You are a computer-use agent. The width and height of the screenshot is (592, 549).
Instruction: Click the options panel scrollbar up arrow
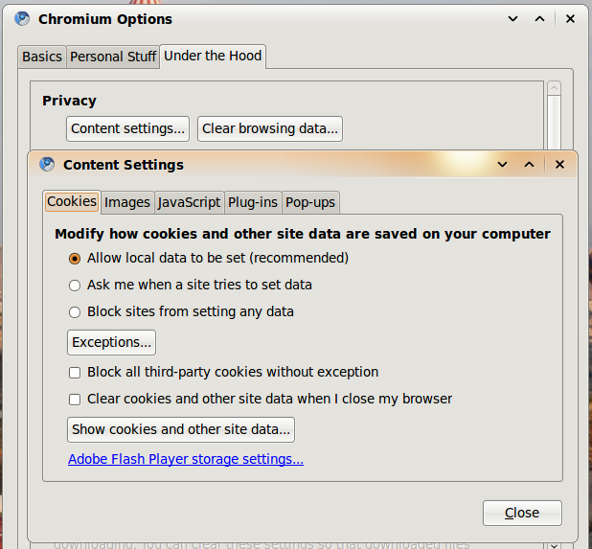(554, 89)
